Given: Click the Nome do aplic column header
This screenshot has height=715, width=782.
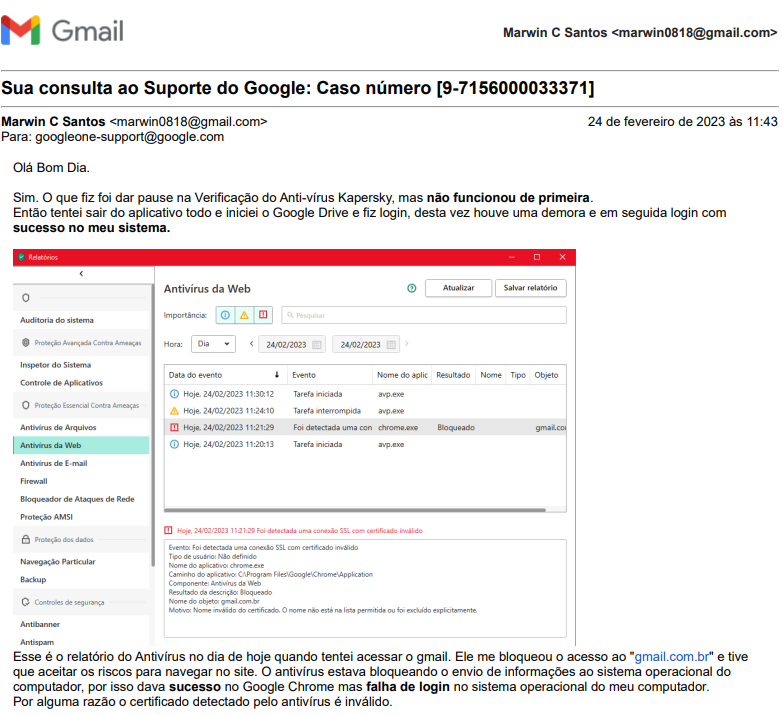Looking at the screenshot, I should tap(402, 375).
